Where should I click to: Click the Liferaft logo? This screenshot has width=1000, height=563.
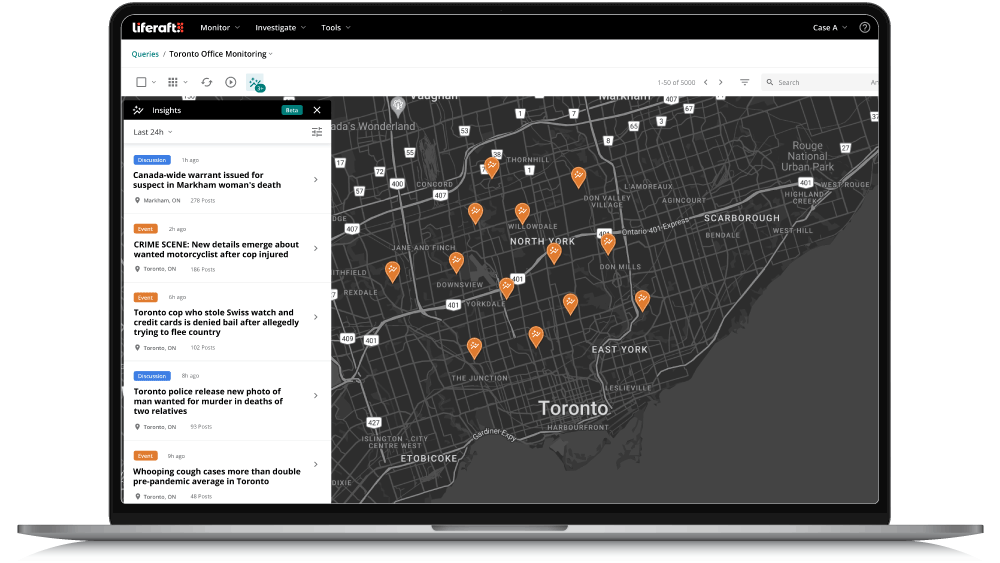pyautogui.click(x=158, y=27)
